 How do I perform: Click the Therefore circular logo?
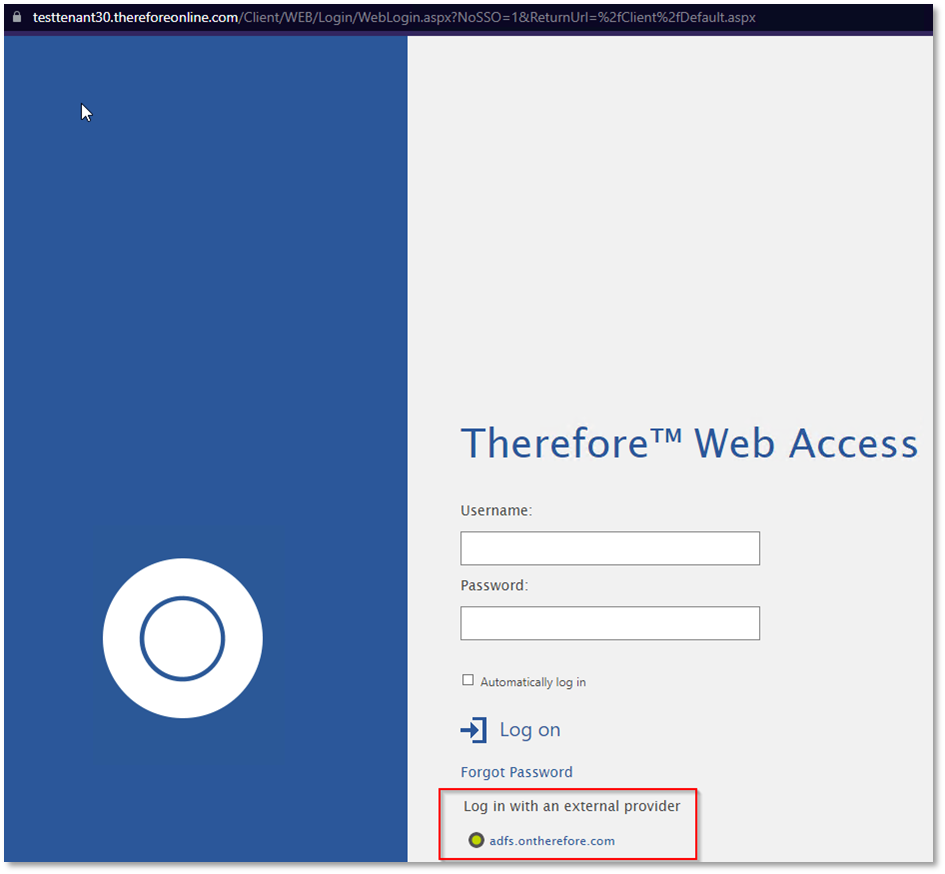tap(183, 638)
